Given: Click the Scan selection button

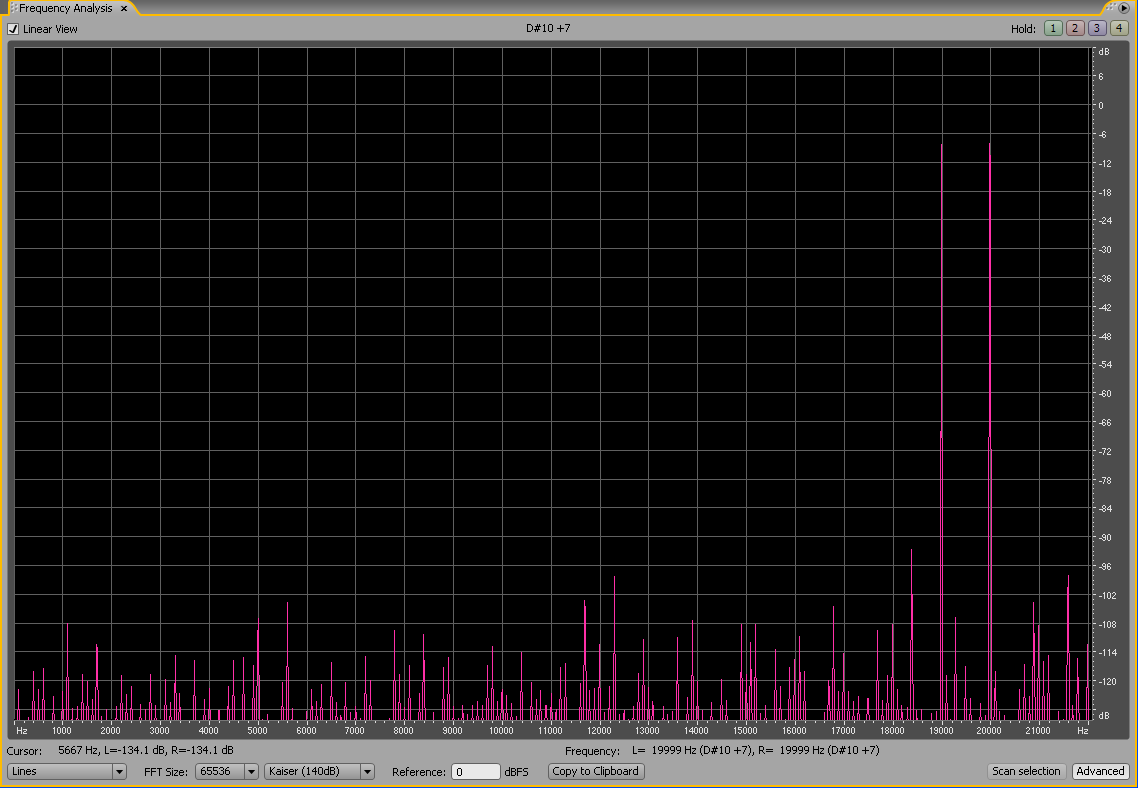Looking at the screenshot, I should (x=1026, y=771).
